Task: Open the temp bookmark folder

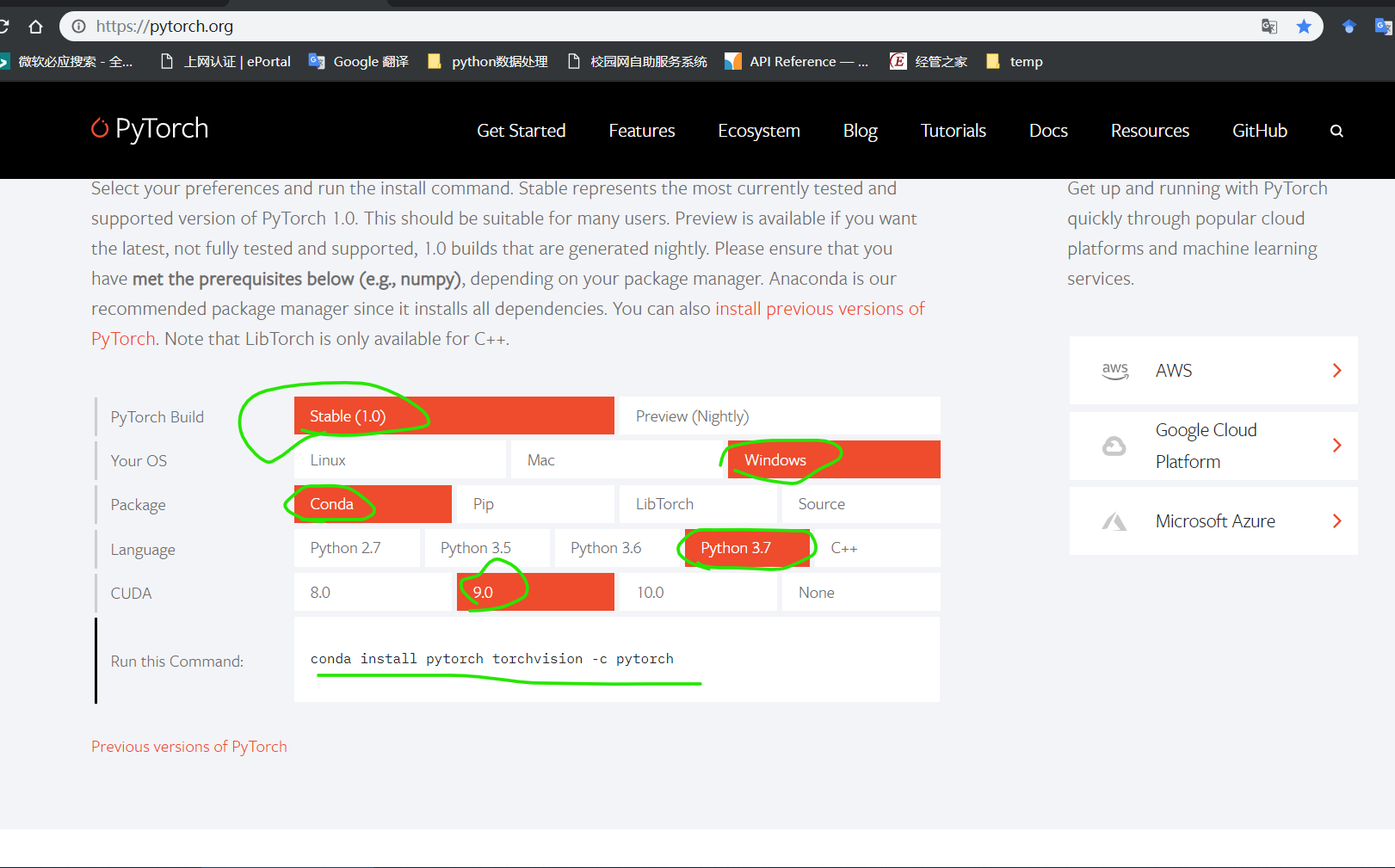Action: pos(1015,61)
